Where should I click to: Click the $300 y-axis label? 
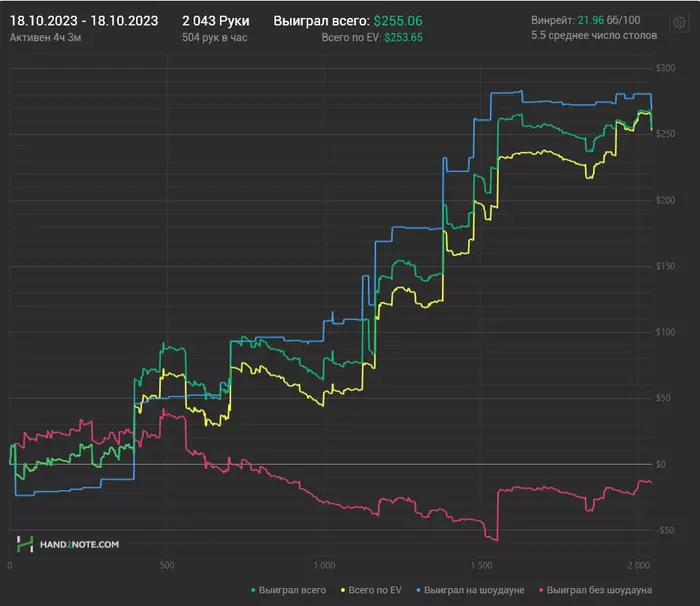(665, 68)
